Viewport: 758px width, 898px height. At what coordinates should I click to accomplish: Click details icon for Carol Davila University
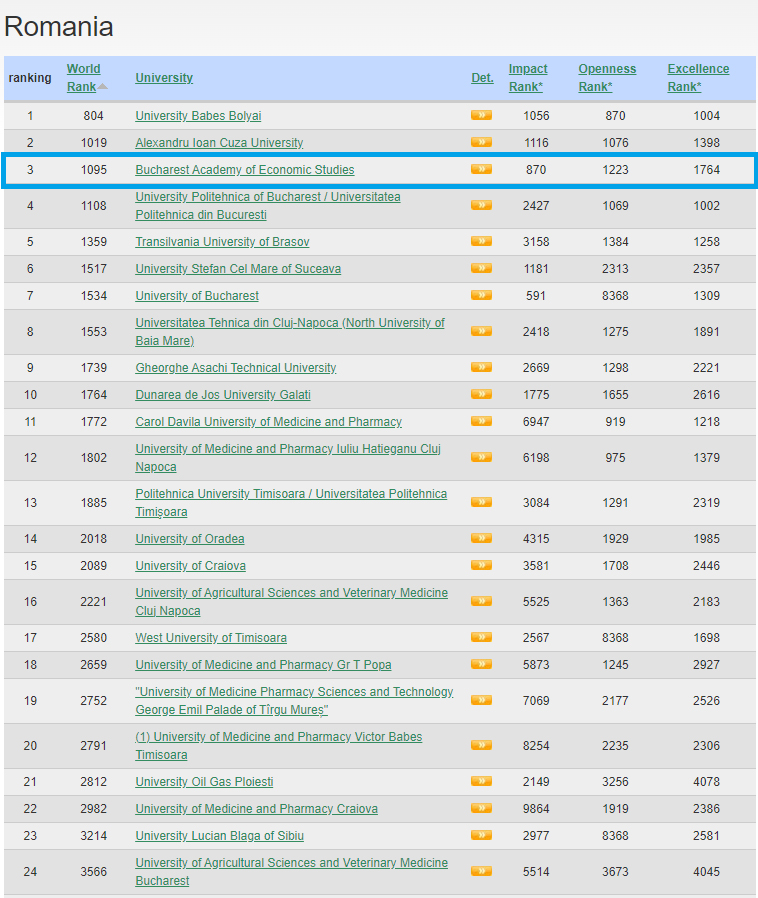481,421
